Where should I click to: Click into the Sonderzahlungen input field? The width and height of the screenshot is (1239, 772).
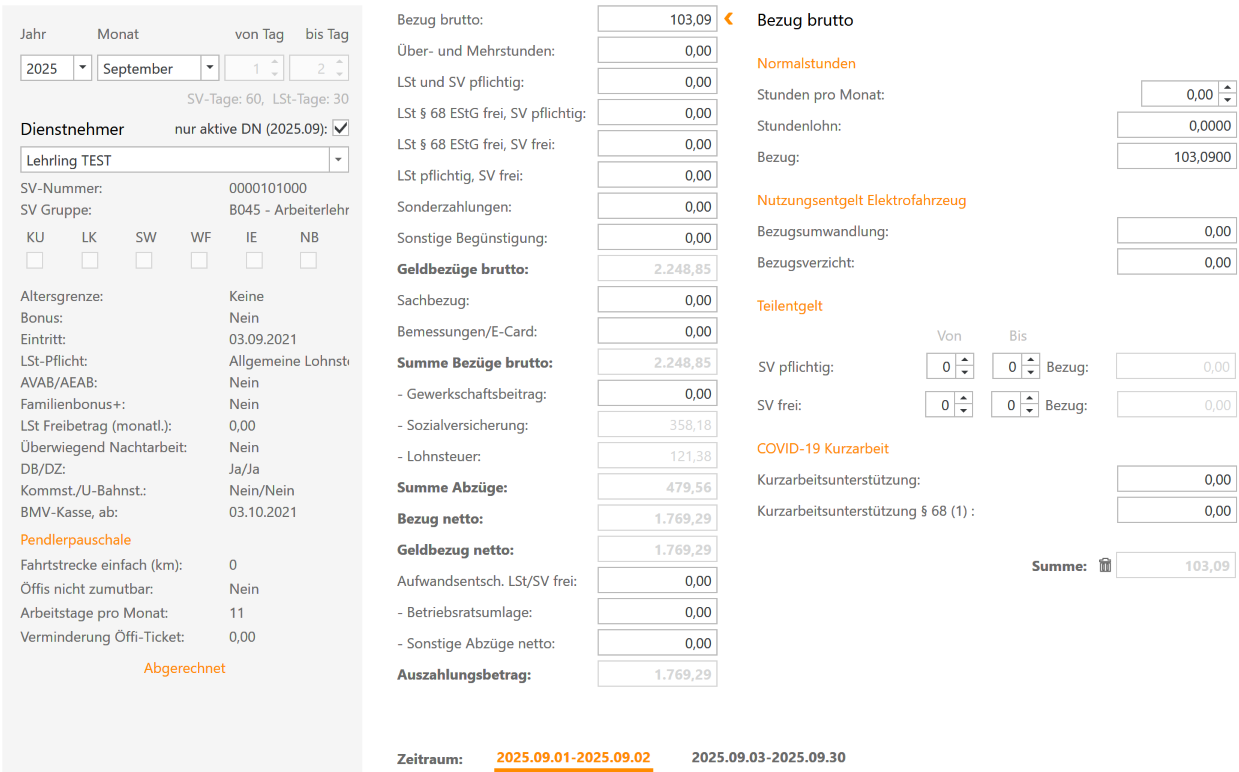[656, 205]
